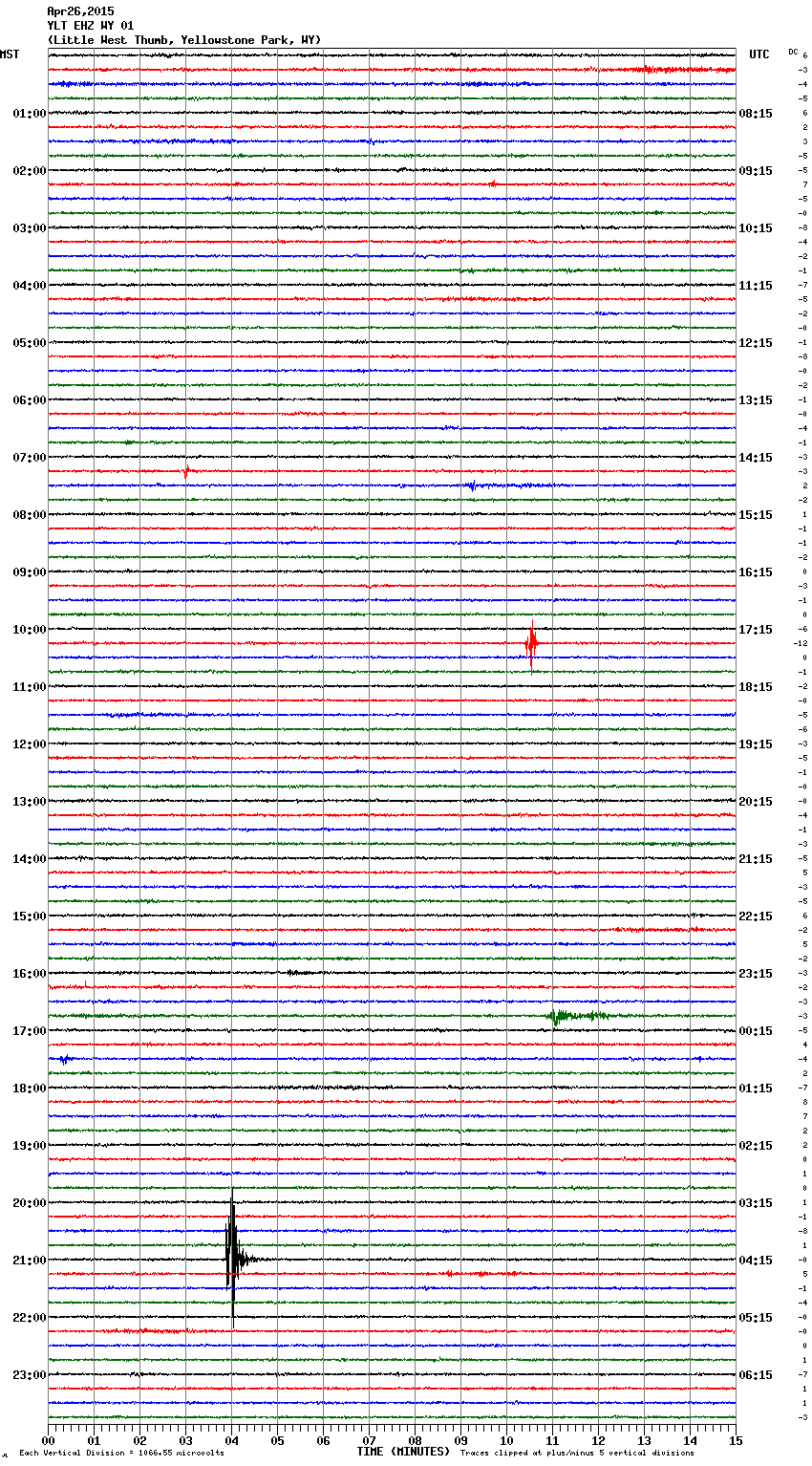
Task: Select the 08:00 MST time label
Action: coord(30,515)
